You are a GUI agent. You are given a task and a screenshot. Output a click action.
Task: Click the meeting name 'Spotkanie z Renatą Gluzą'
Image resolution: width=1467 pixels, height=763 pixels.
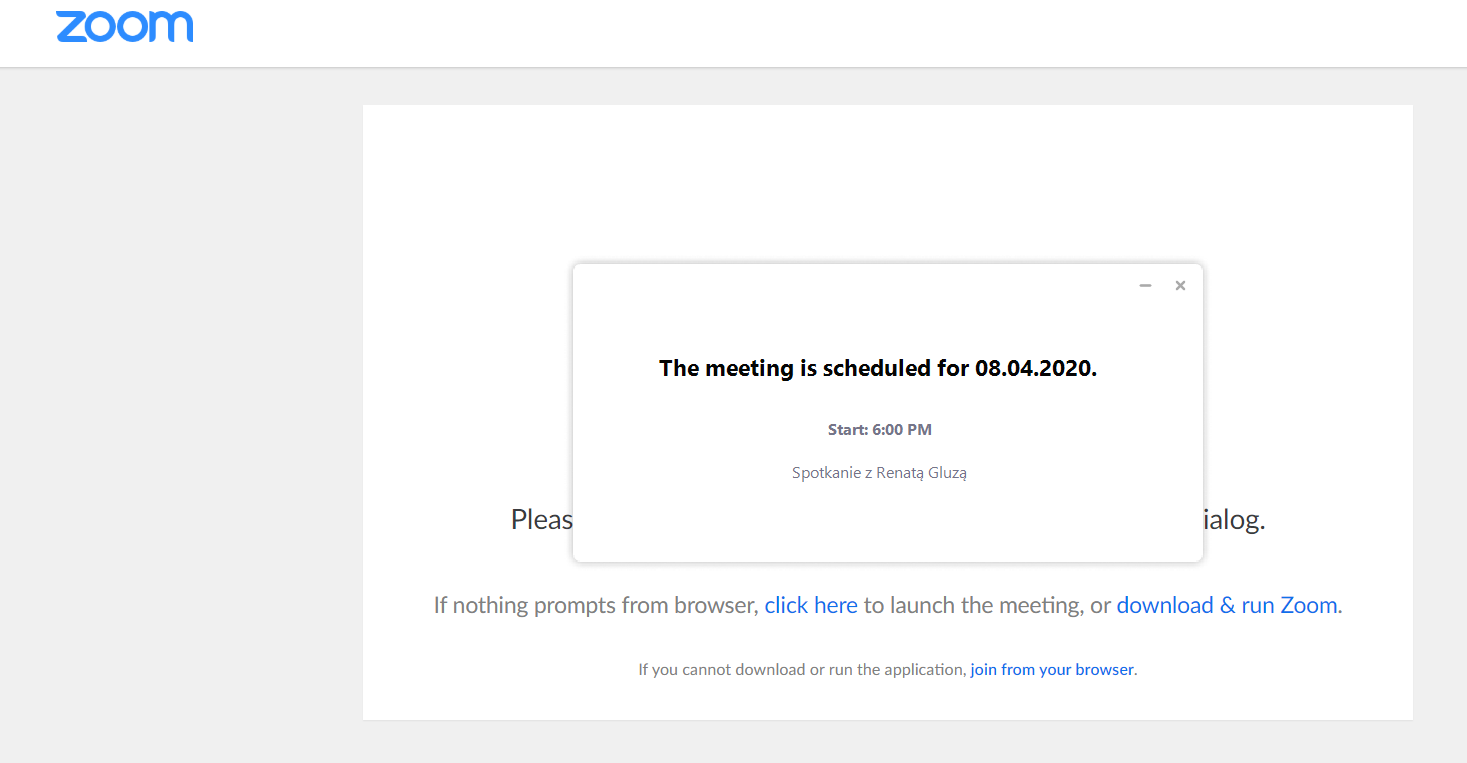pos(879,473)
